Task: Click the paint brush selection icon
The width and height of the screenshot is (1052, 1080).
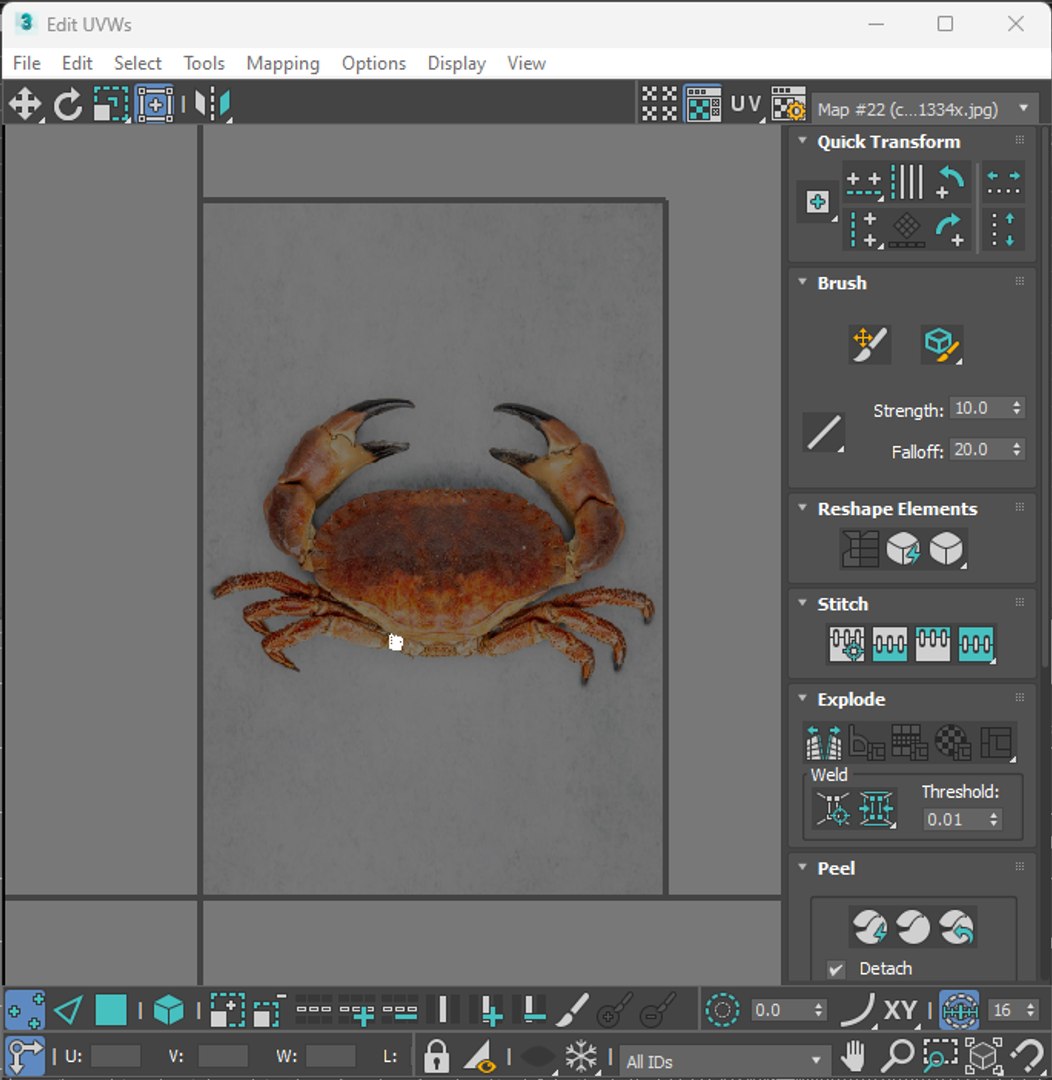Action: [572, 1010]
